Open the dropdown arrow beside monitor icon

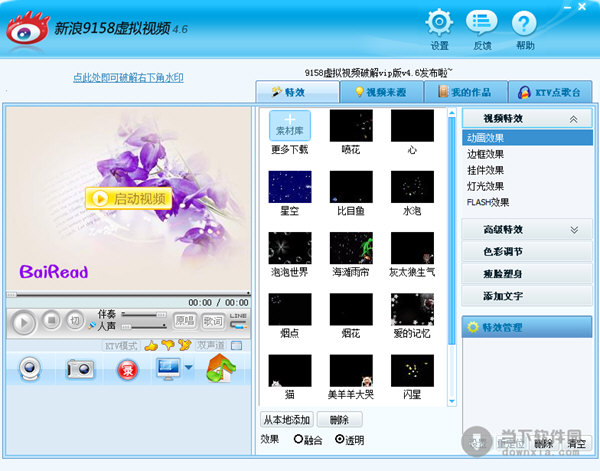coord(189,367)
